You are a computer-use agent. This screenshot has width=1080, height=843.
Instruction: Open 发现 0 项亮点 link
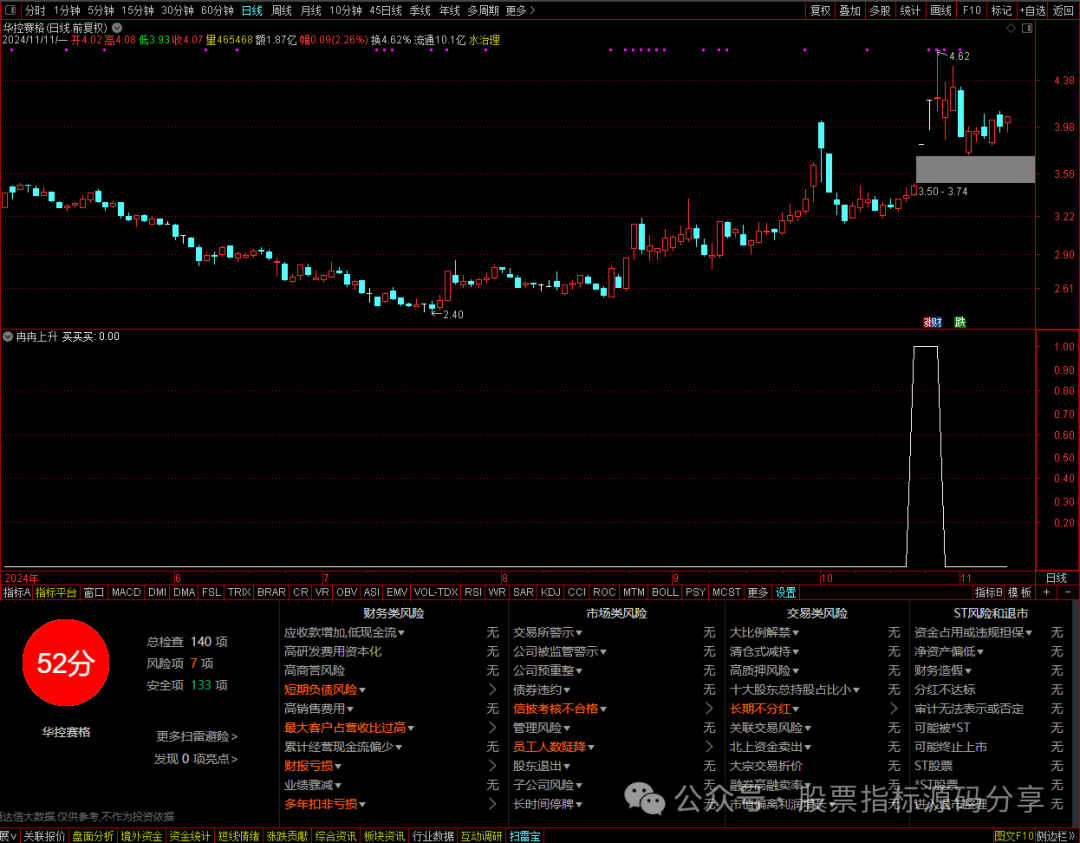[196, 759]
